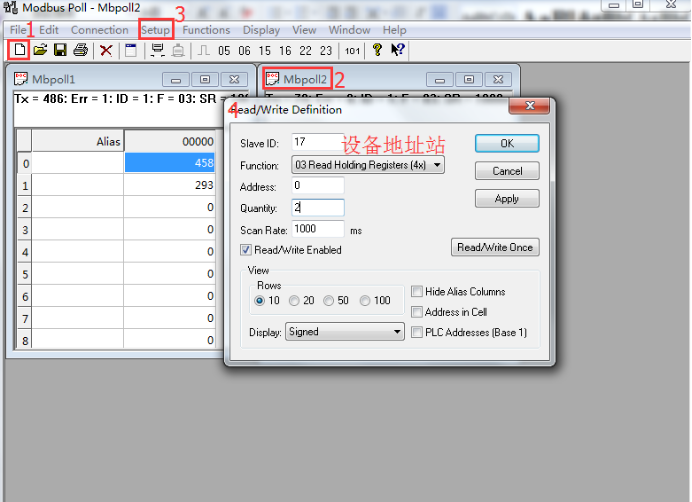Screen dimensions: 692x502
Task: Click the function 16 toolbar button
Action: coord(285,50)
